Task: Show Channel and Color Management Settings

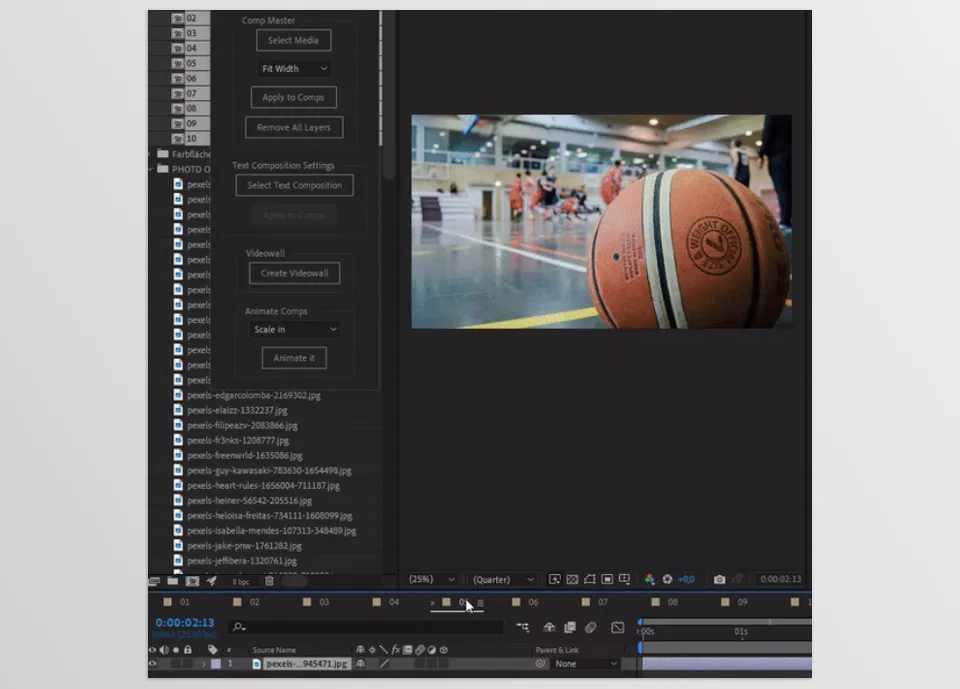Action: click(x=648, y=579)
